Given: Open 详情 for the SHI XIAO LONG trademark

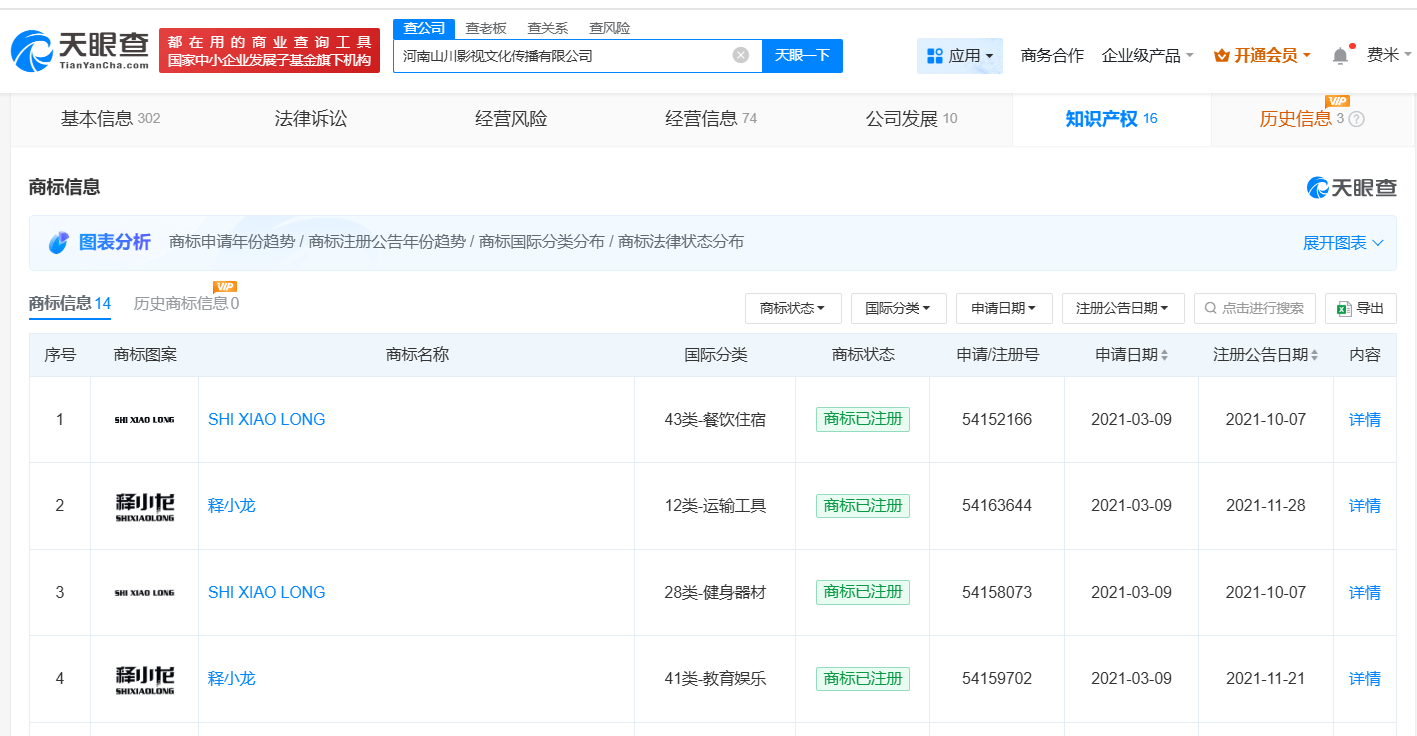Looking at the screenshot, I should 1364,419.
